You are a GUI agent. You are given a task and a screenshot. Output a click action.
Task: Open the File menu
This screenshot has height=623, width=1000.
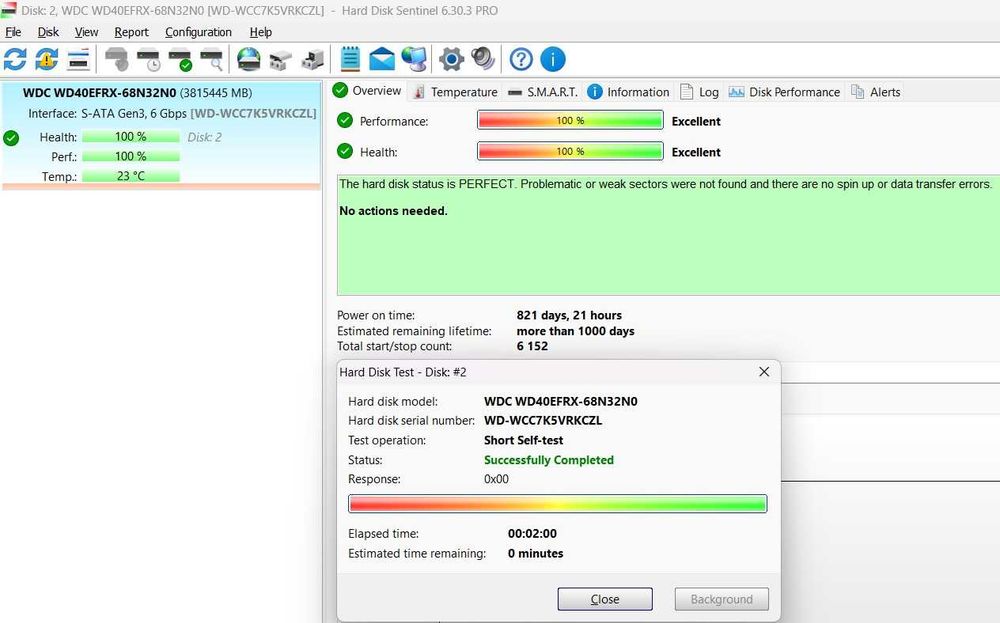tap(13, 32)
